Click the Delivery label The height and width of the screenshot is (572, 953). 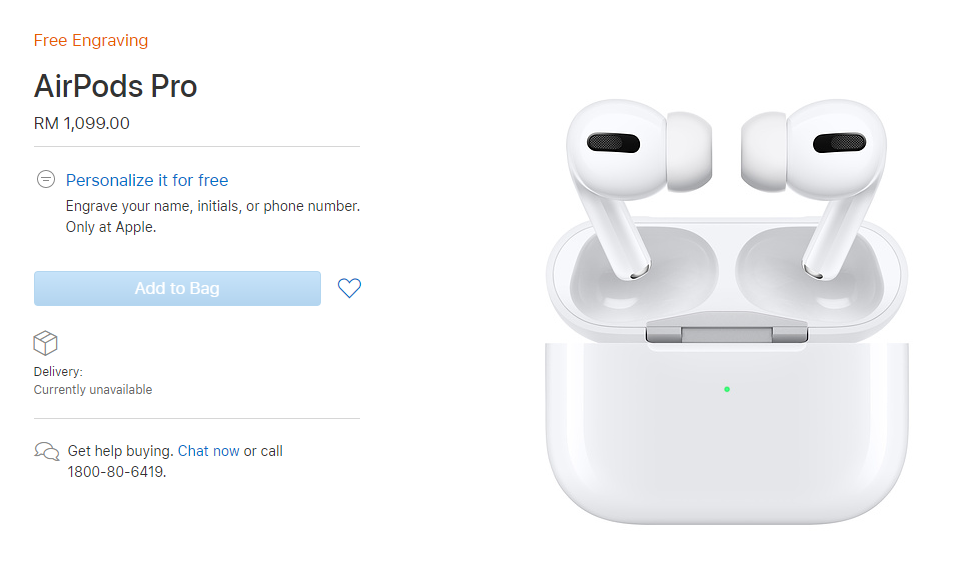tap(58, 371)
